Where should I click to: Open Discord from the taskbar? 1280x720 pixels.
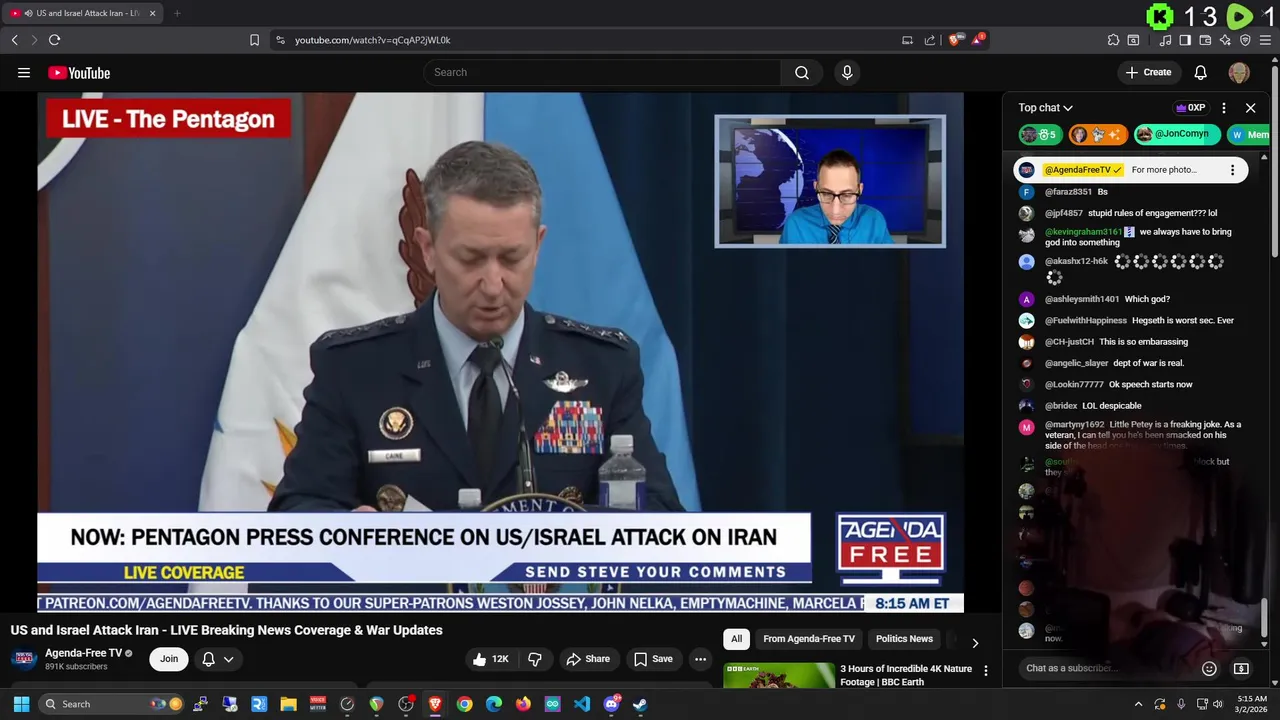pos(611,704)
